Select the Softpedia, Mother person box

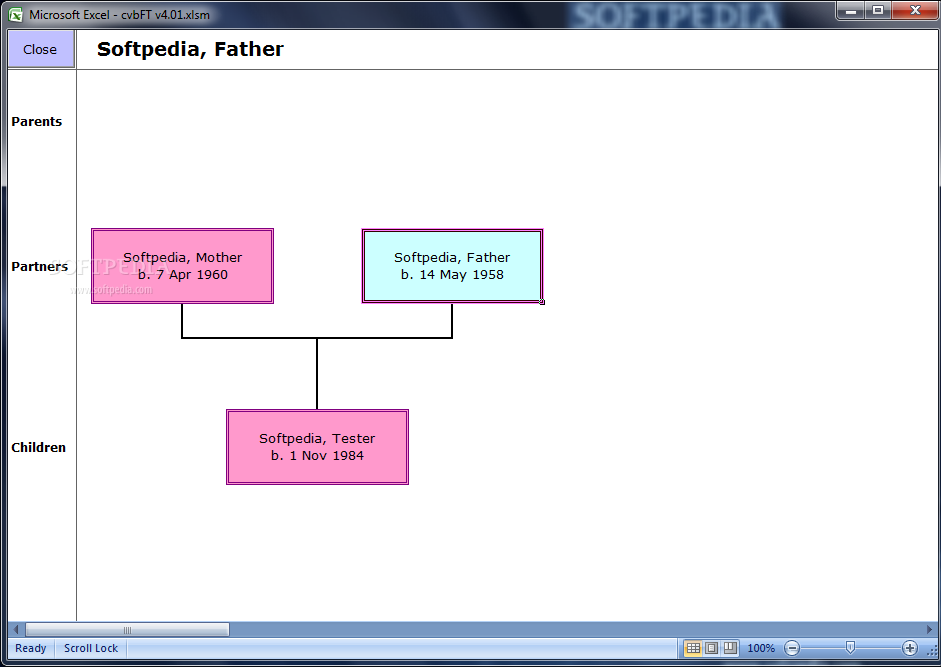click(x=182, y=266)
